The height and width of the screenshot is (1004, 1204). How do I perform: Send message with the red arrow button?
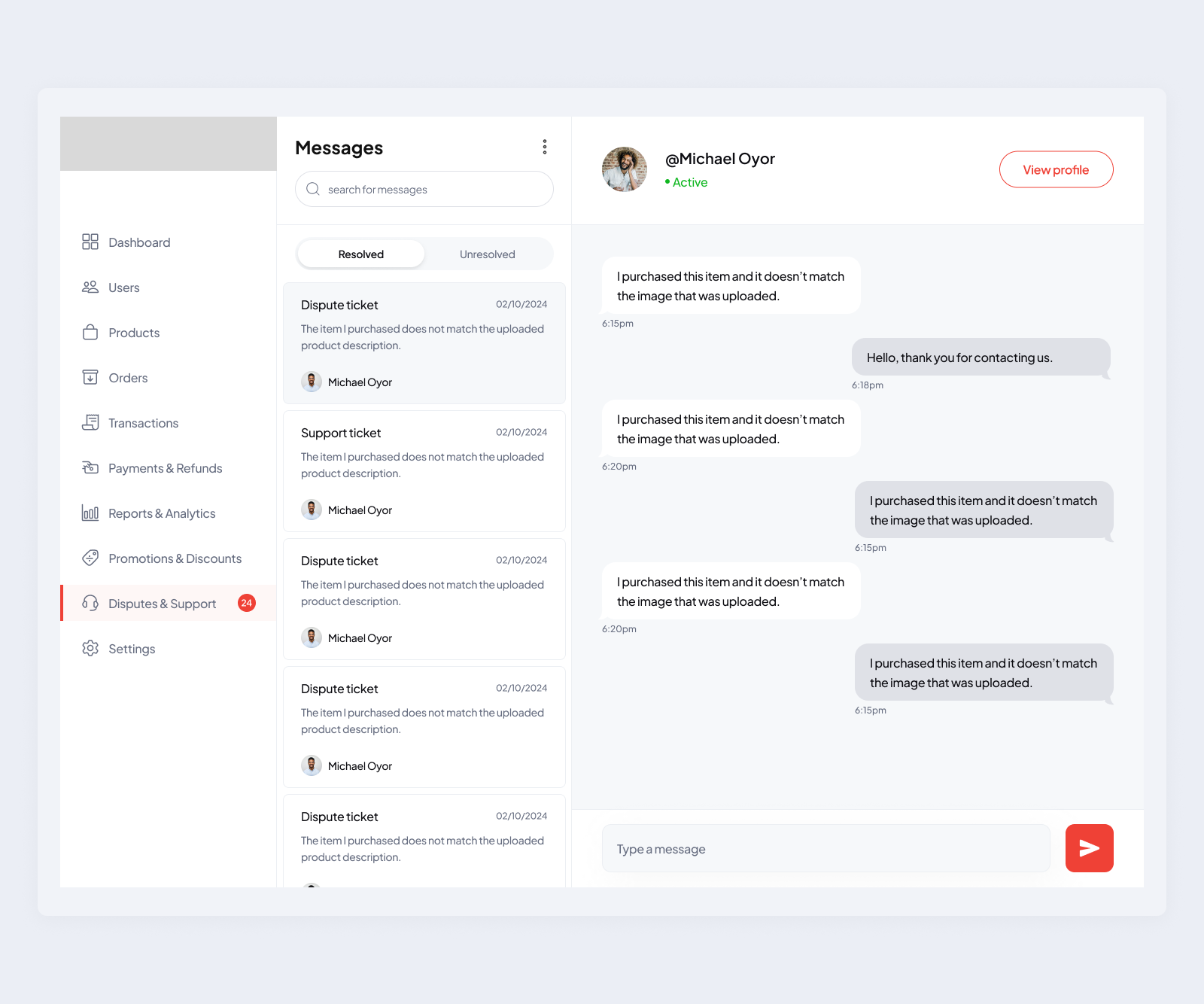pyautogui.click(x=1090, y=848)
